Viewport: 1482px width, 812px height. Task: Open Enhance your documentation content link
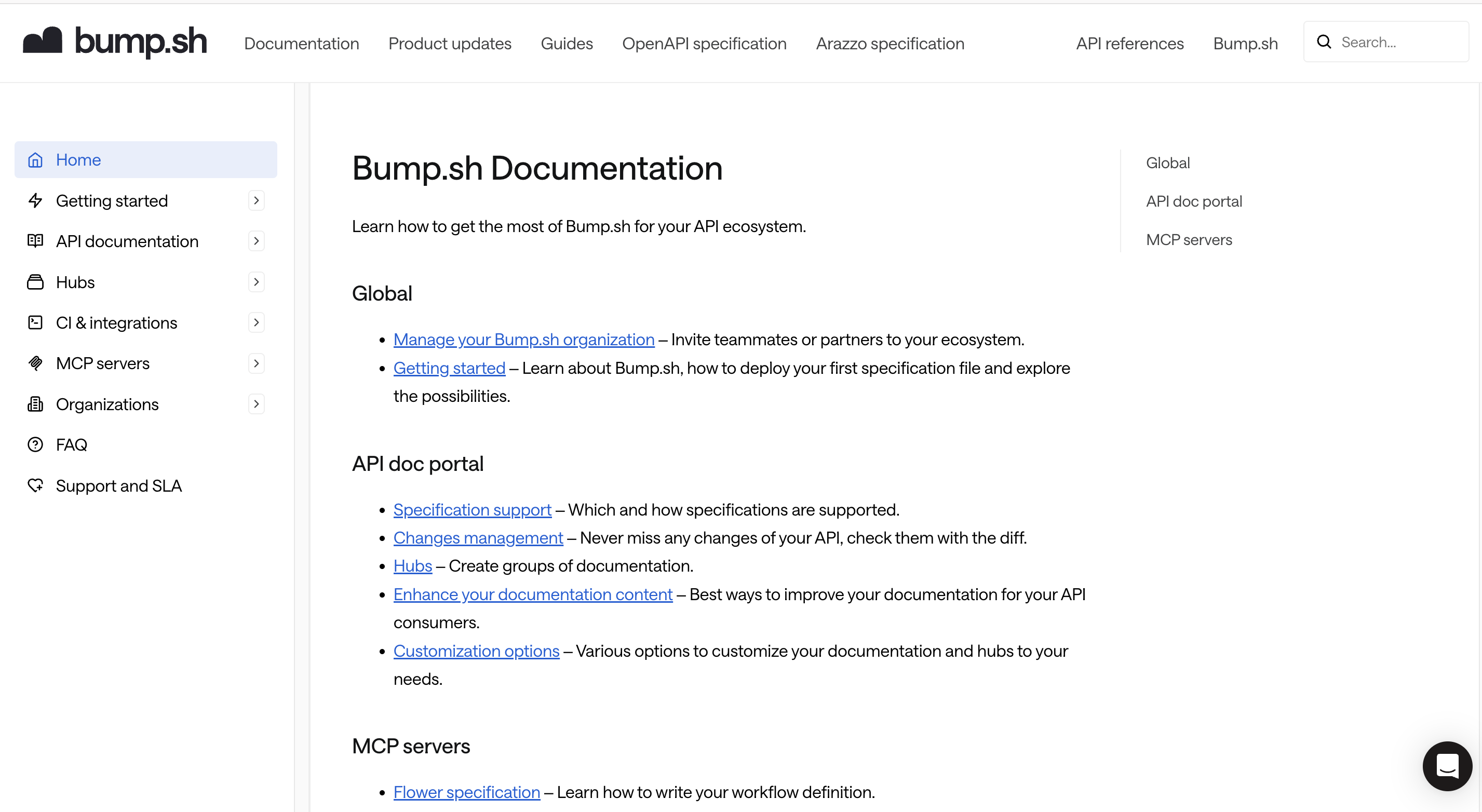[x=533, y=594]
